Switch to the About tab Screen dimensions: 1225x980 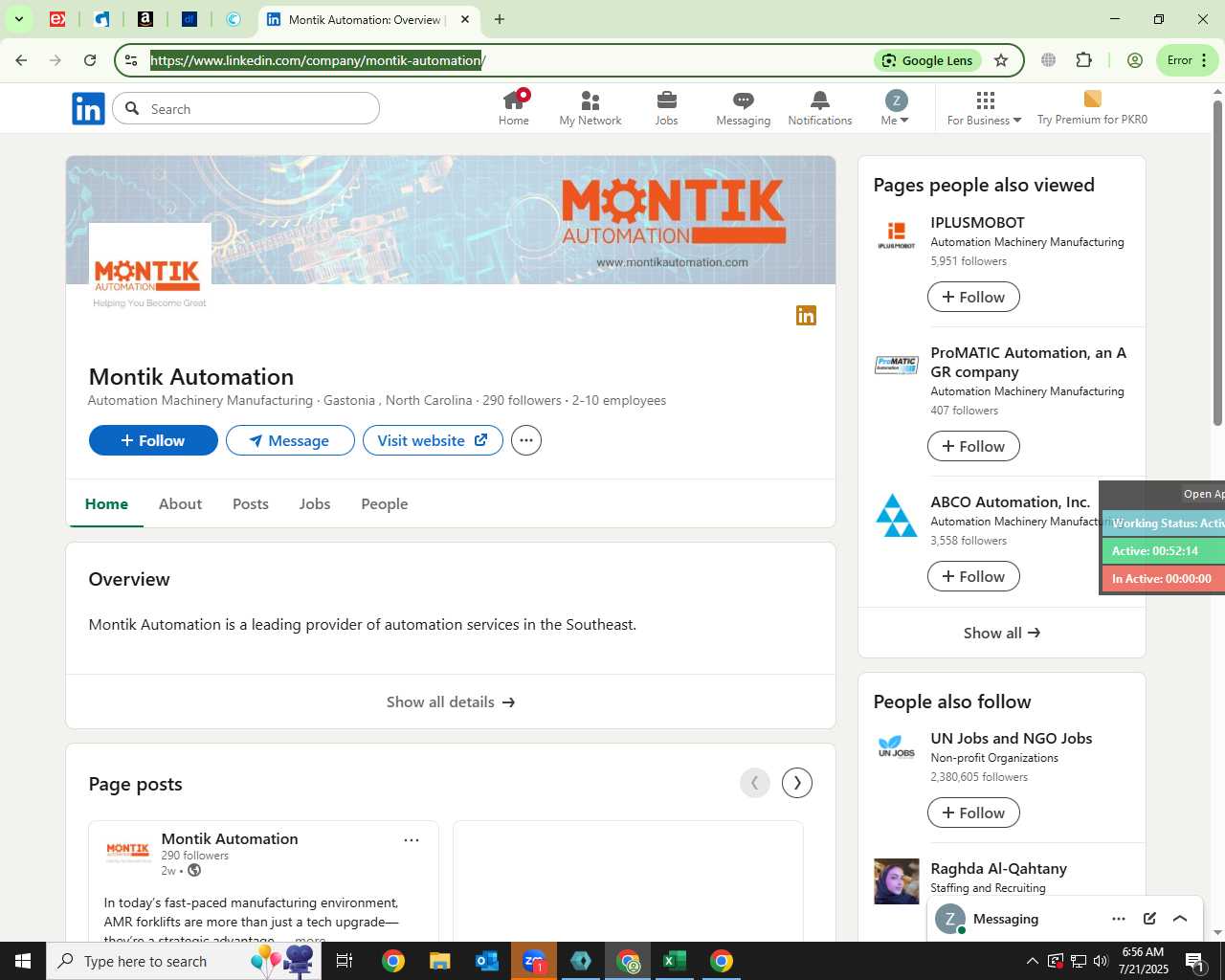[x=180, y=504]
